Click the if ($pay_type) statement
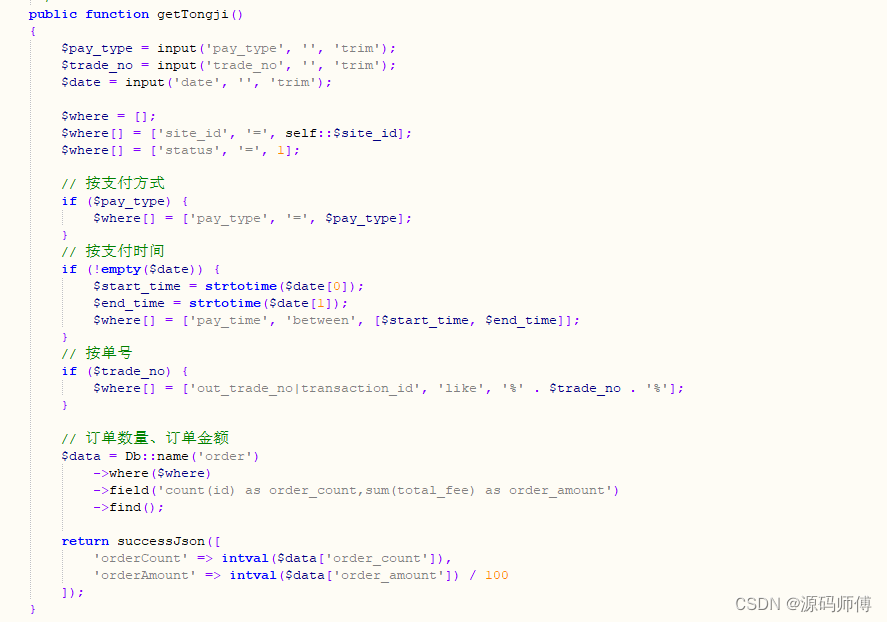The image size is (887, 622). (x=124, y=201)
